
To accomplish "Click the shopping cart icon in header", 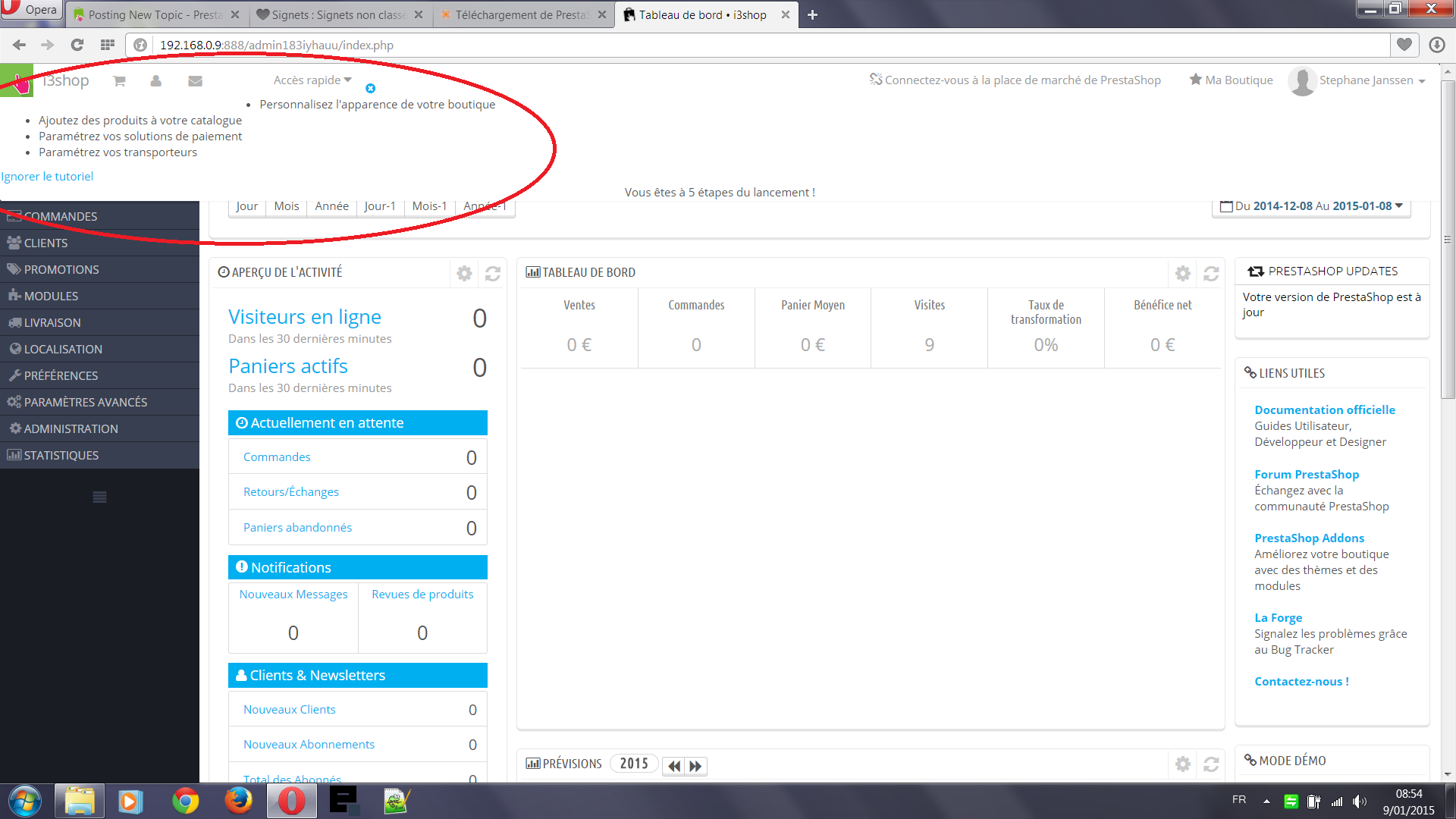I will click(119, 81).
